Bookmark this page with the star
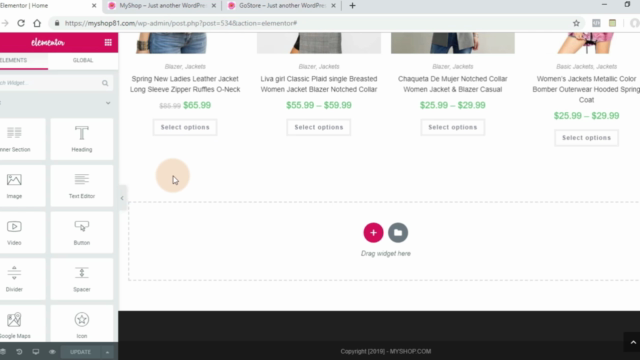Screen dimensions: 640x360 tap(576, 23)
